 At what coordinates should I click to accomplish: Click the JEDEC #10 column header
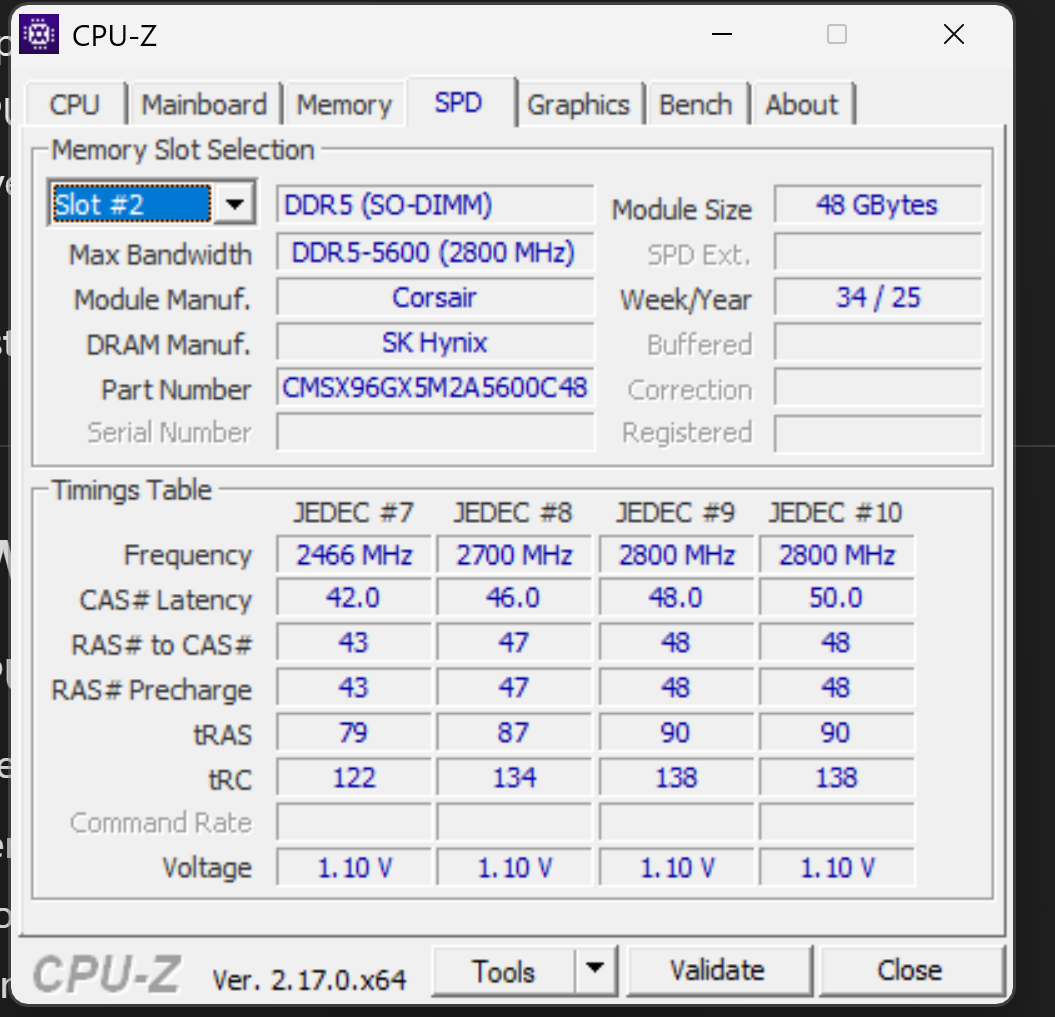coord(836,513)
